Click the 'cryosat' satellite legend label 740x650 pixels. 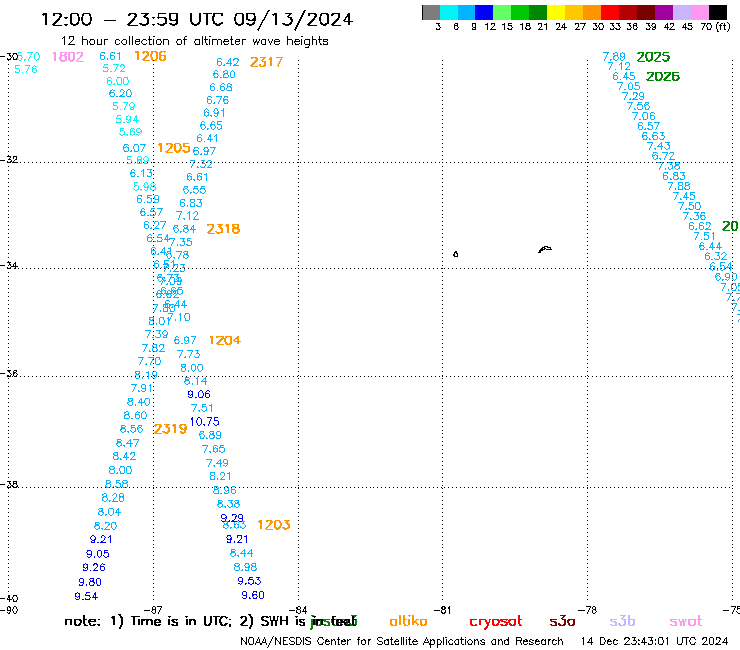point(496,622)
